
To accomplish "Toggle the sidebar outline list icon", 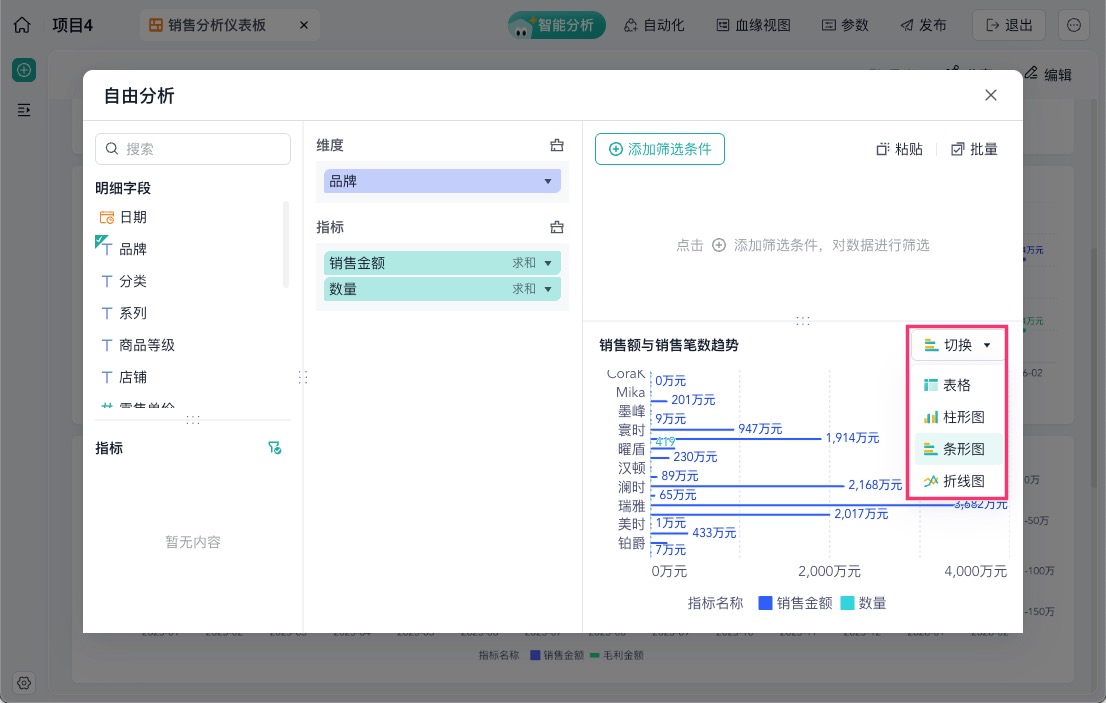I will click(x=24, y=110).
